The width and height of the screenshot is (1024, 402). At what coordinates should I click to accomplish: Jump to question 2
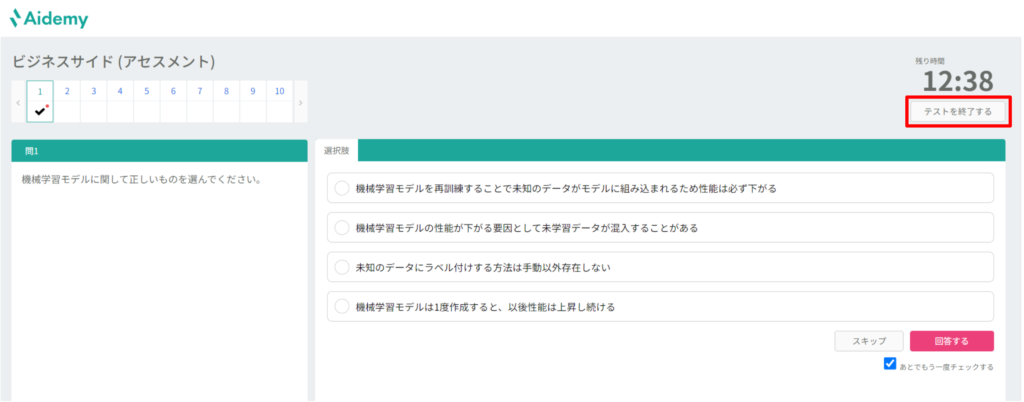pyautogui.click(x=67, y=91)
